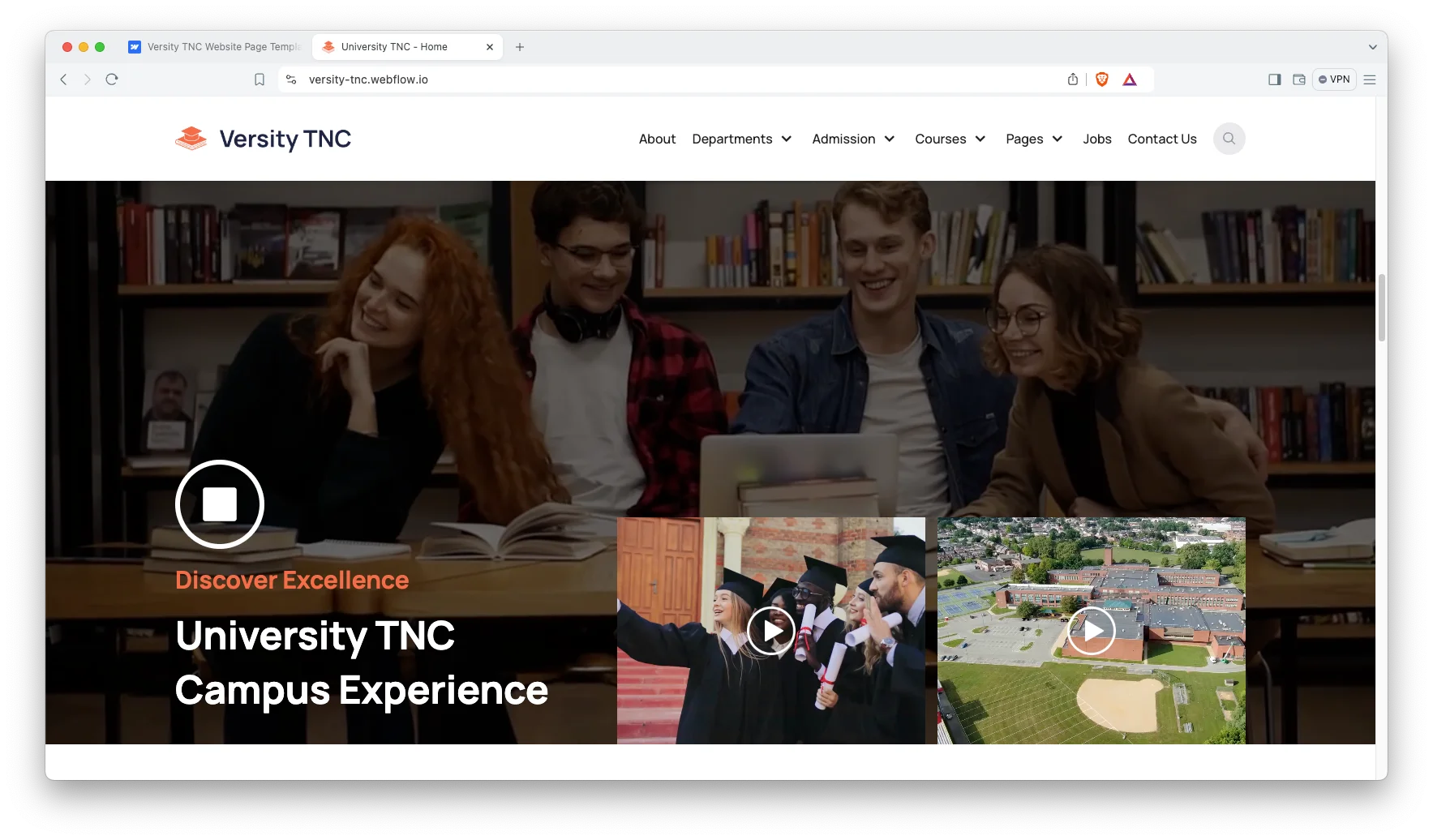Toggle the browser sidebar panel icon
1433x840 pixels.
(1274, 79)
